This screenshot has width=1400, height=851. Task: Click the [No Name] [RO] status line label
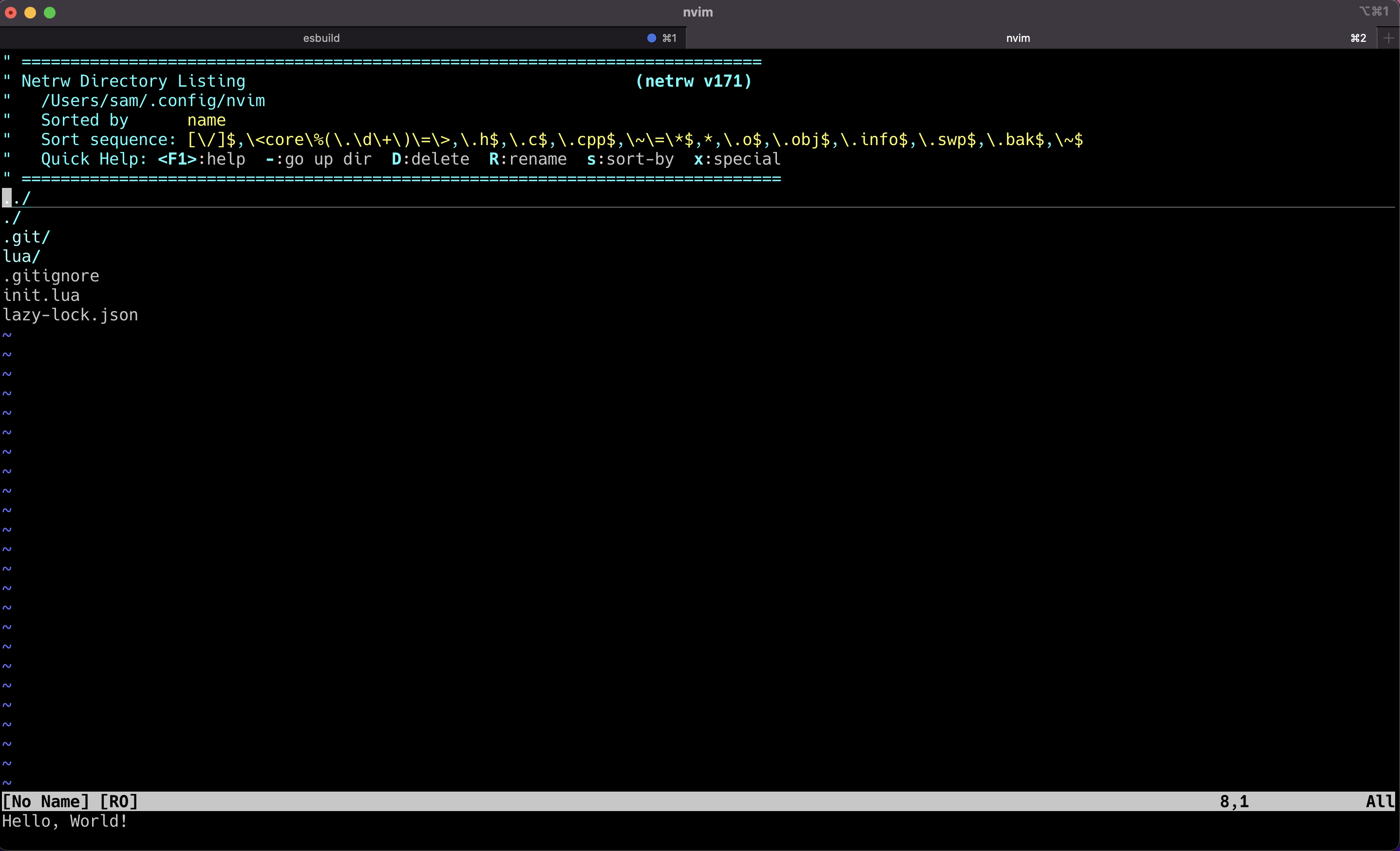click(x=71, y=801)
